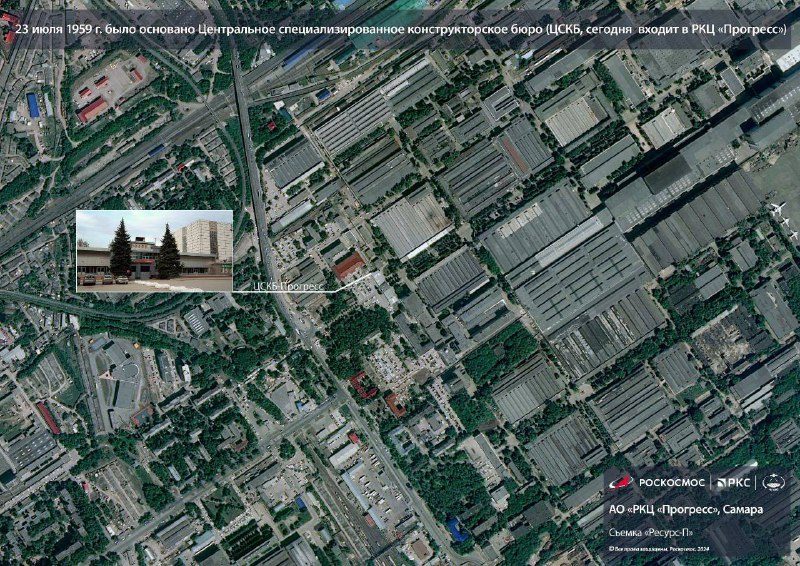This screenshot has width=800, height=566.
Task: Open the inset photo of ЦСКБ building
Action: point(155,250)
